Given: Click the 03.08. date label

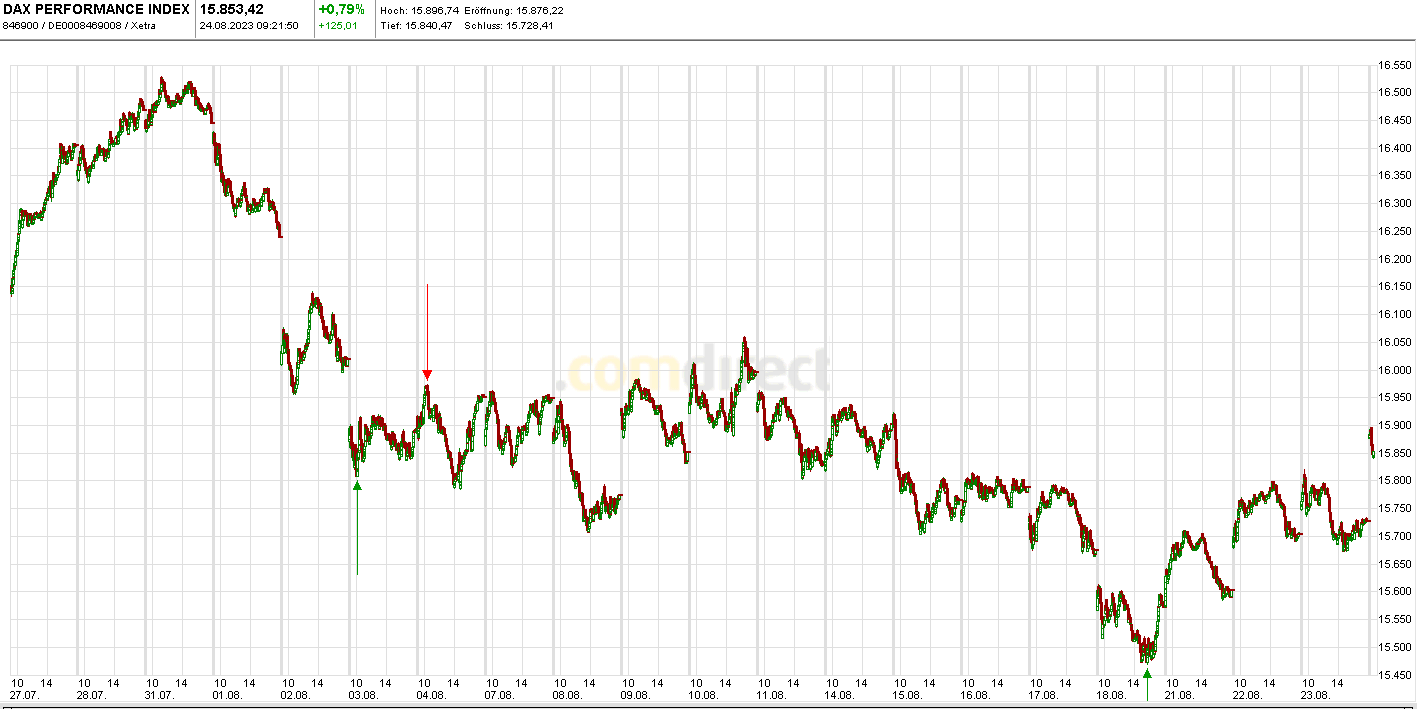Looking at the screenshot, I should pos(363,695).
